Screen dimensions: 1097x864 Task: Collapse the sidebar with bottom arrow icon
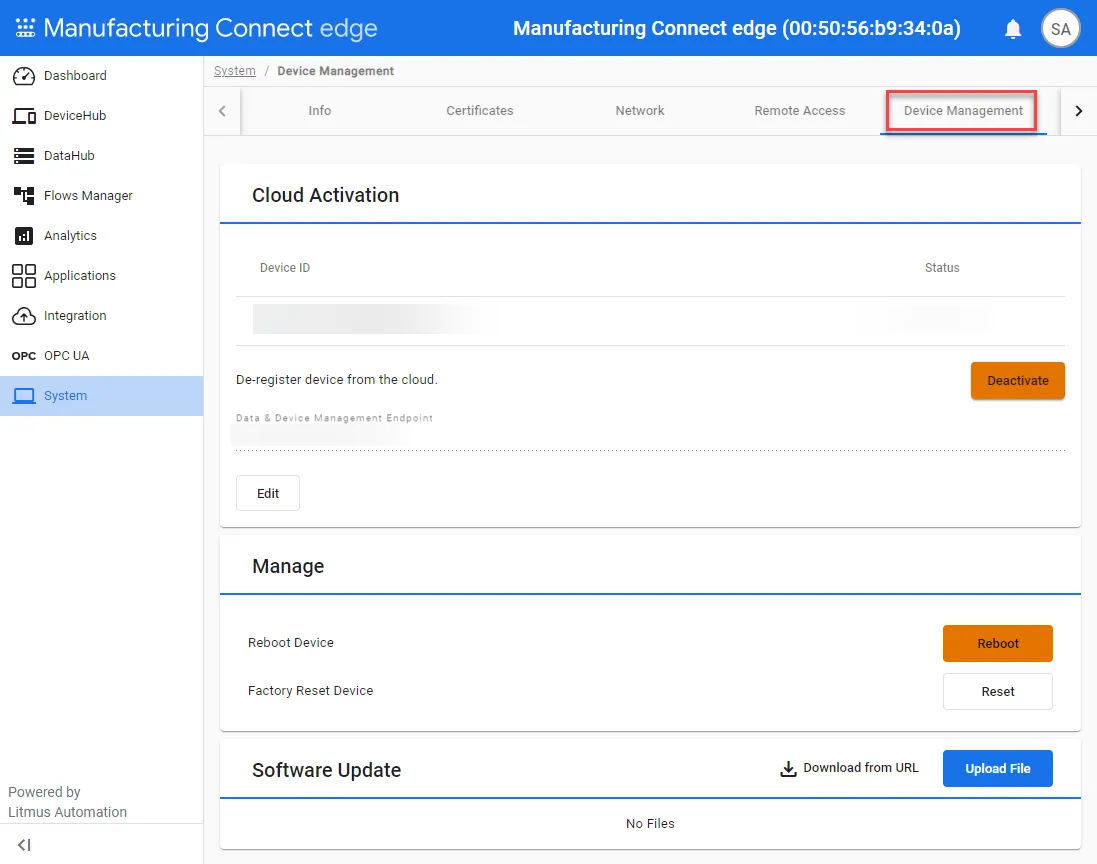click(x=24, y=844)
